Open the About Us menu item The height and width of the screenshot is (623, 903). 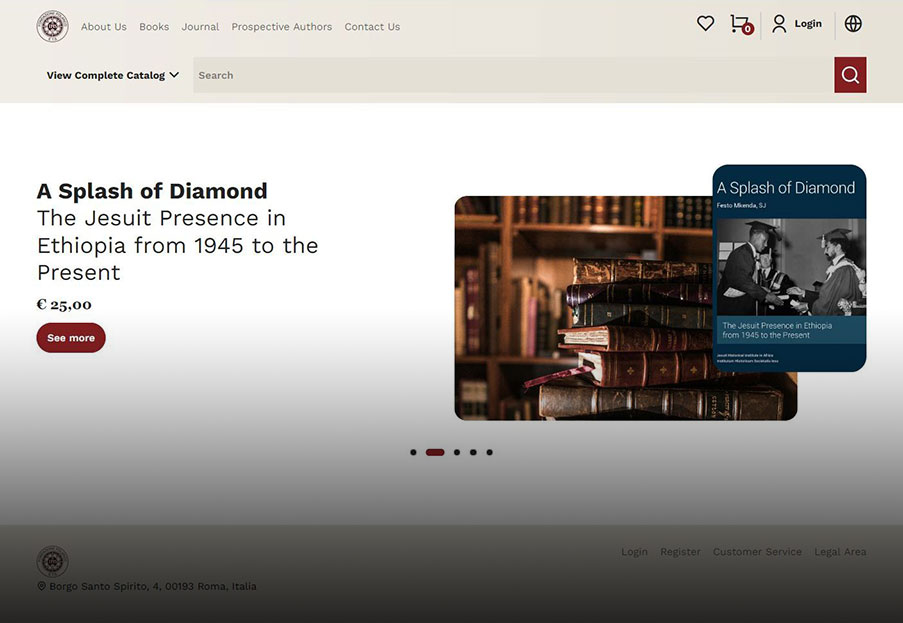104,26
